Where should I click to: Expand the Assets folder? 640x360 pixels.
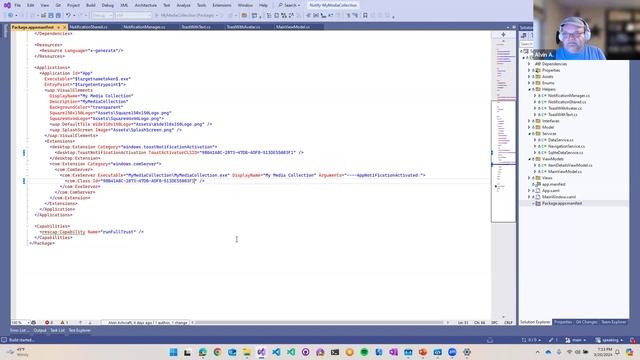pyautogui.click(x=529, y=77)
